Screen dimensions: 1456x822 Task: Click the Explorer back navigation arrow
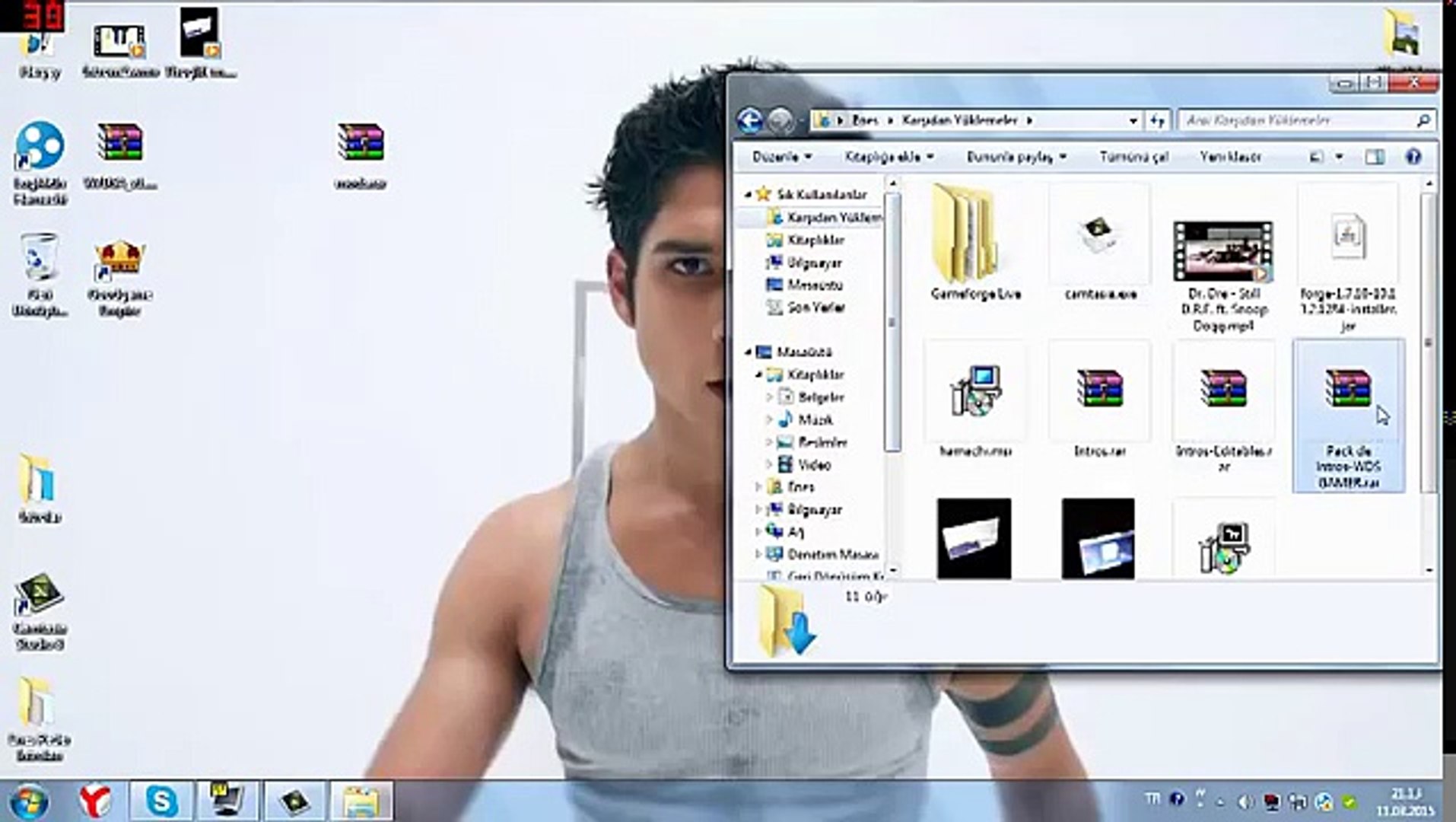(x=750, y=120)
